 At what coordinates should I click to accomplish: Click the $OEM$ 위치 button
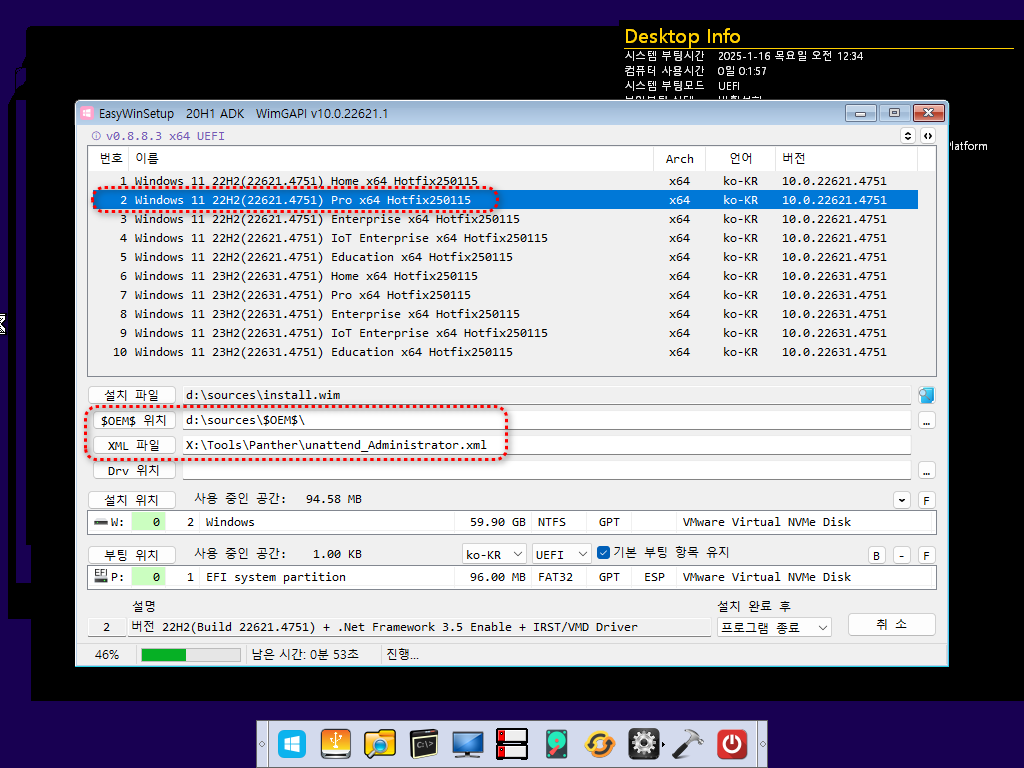point(133,420)
